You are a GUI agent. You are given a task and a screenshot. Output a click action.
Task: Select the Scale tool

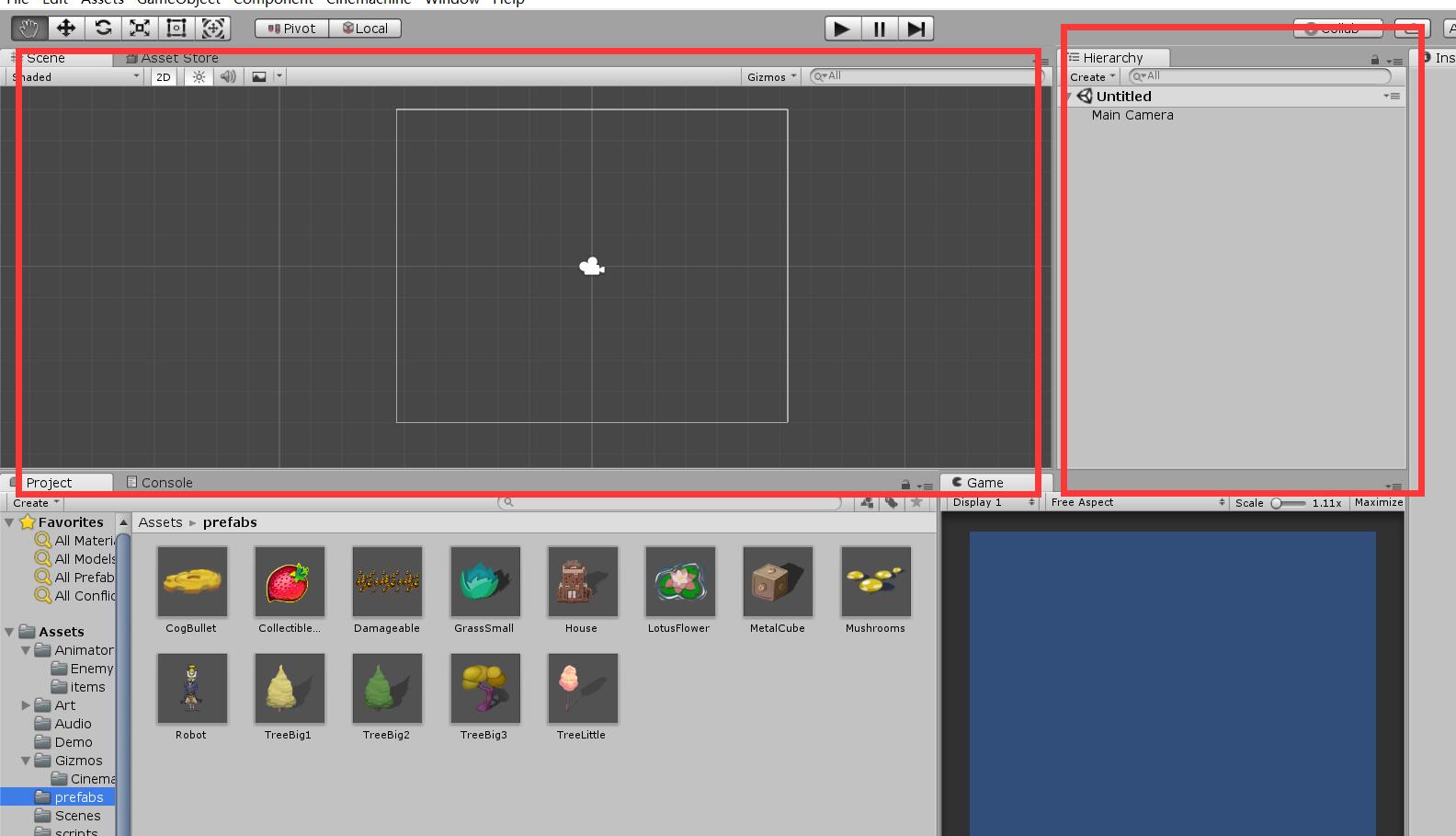click(x=140, y=29)
